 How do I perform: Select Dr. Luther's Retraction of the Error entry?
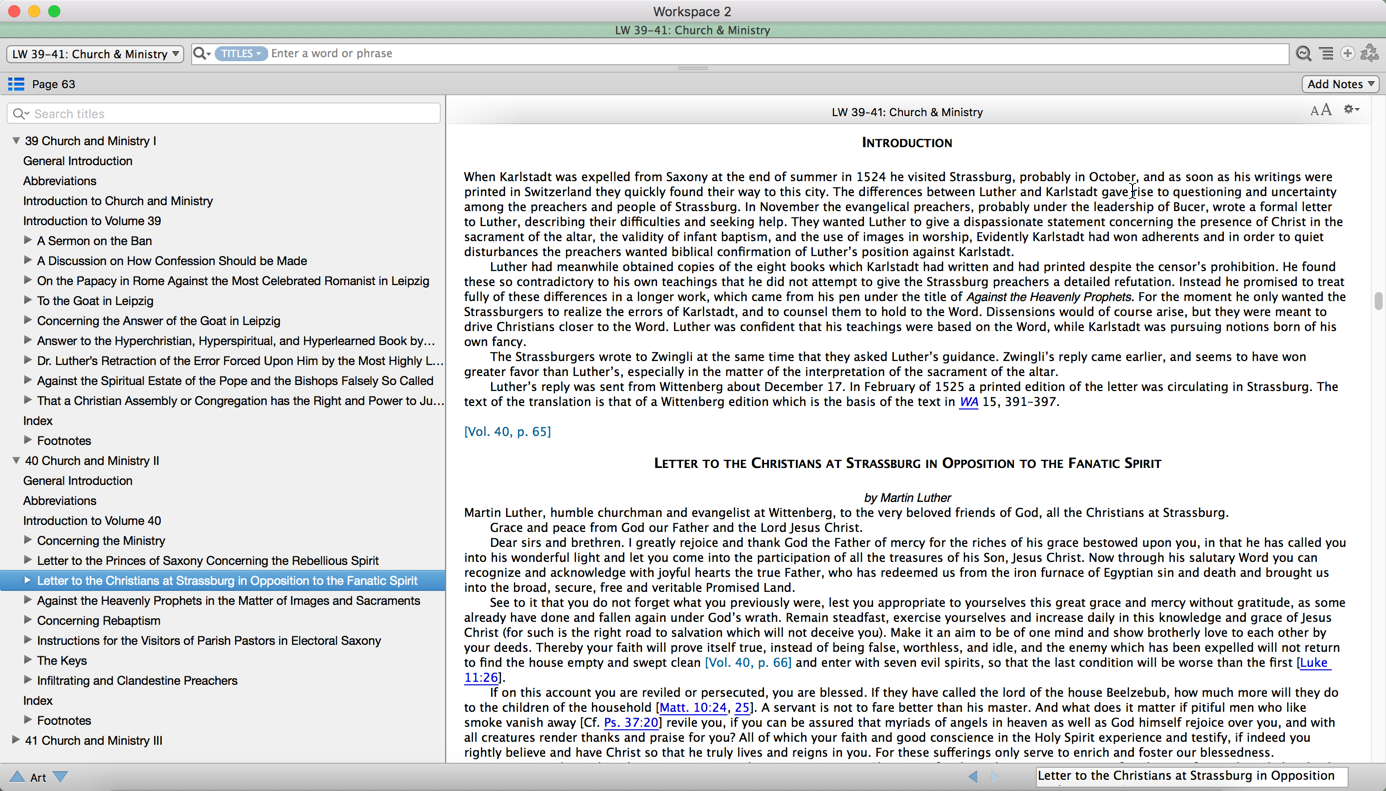[x=240, y=361]
